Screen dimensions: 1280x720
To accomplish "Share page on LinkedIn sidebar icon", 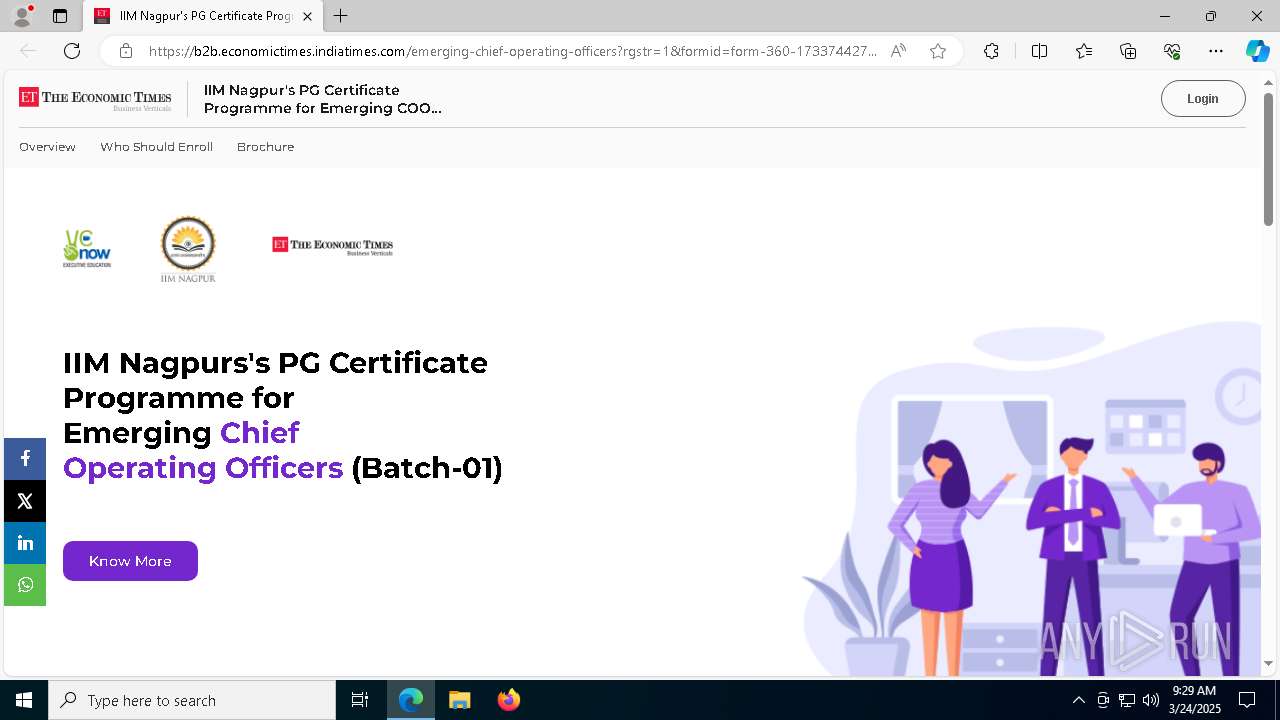I will tap(25, 543).
